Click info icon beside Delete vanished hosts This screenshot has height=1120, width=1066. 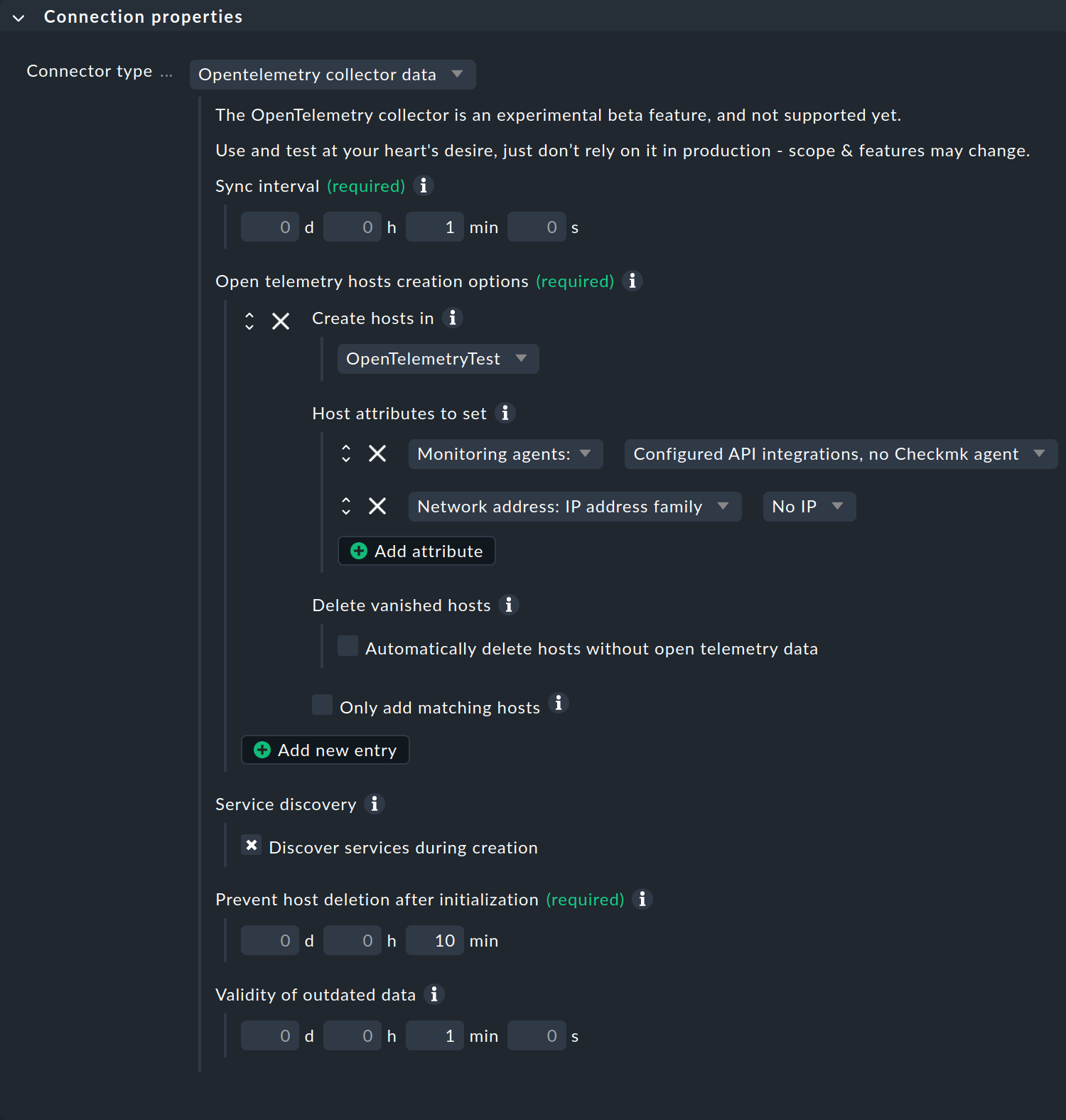pyautogui.click(x=509, y=605)
